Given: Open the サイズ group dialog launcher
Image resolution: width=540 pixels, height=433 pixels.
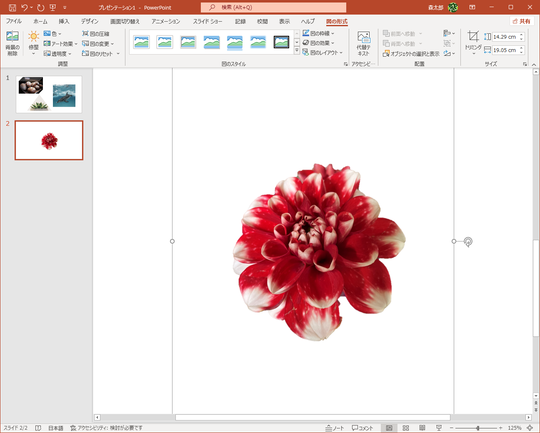Looking at the screenshot, I should [525, 64].
